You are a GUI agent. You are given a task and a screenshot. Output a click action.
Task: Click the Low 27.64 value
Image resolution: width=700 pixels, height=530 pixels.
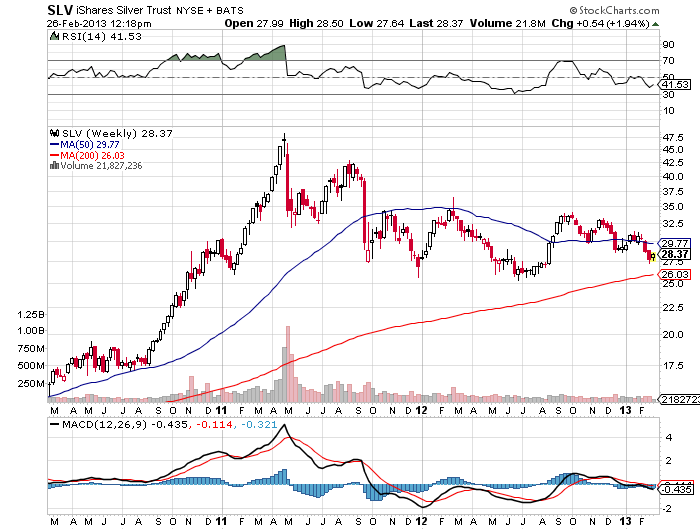(376, 23)
